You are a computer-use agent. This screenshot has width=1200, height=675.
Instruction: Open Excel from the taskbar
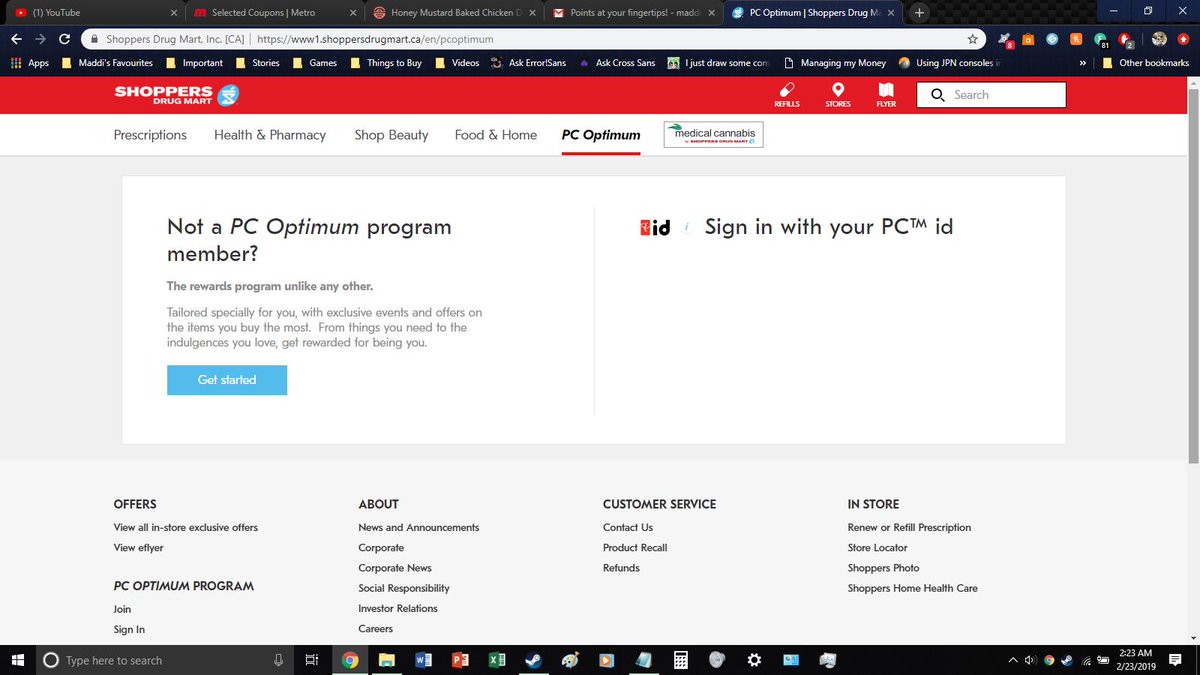click(x=497, y=660)
